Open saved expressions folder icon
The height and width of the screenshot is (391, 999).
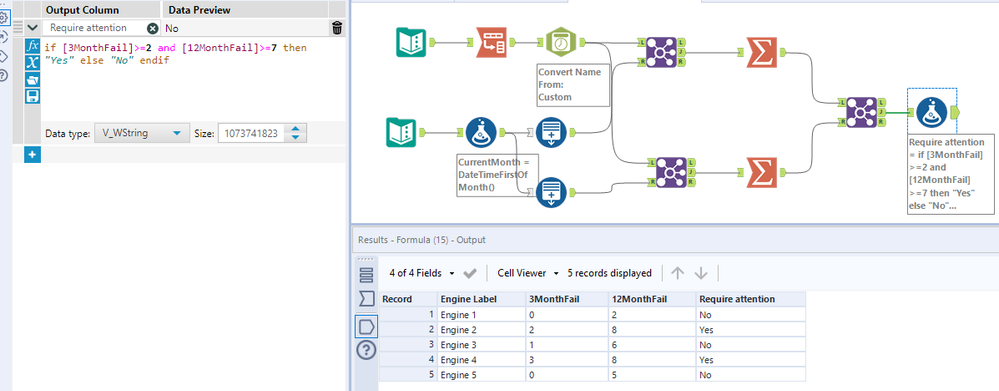click(x=32, y=80)
